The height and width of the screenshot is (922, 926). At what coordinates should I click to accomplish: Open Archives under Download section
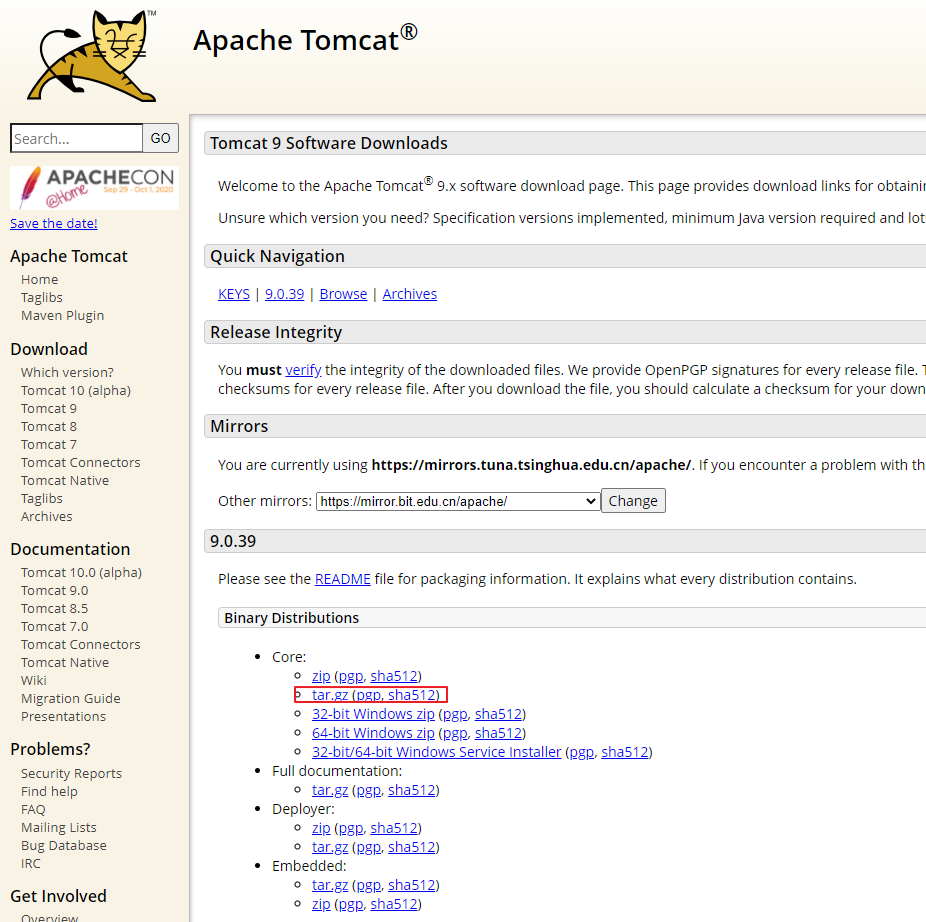[x=47, y=516]
